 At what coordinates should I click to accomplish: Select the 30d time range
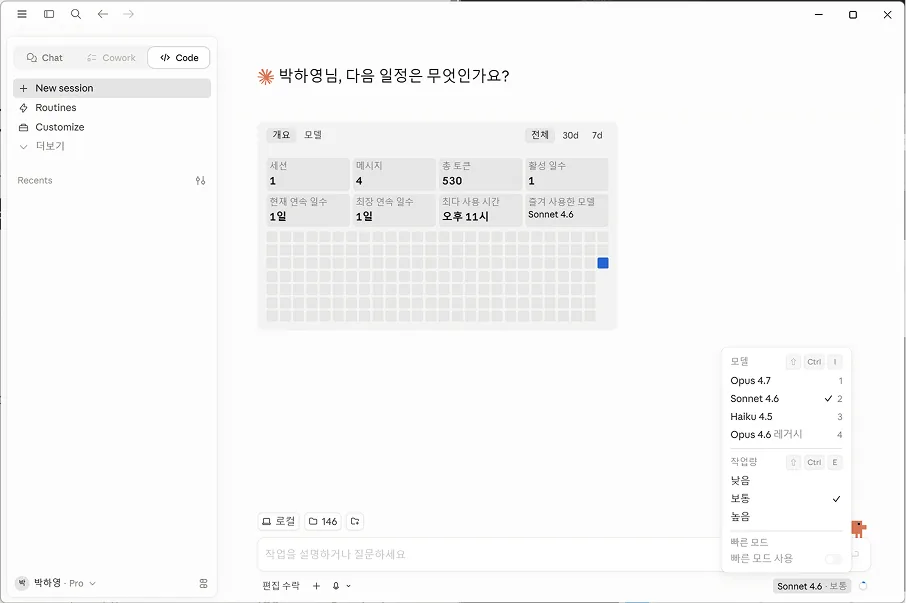coord(570,135)
